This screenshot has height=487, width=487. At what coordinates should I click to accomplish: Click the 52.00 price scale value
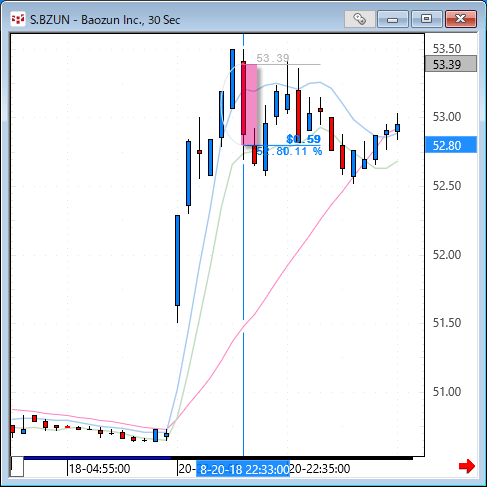447,255
